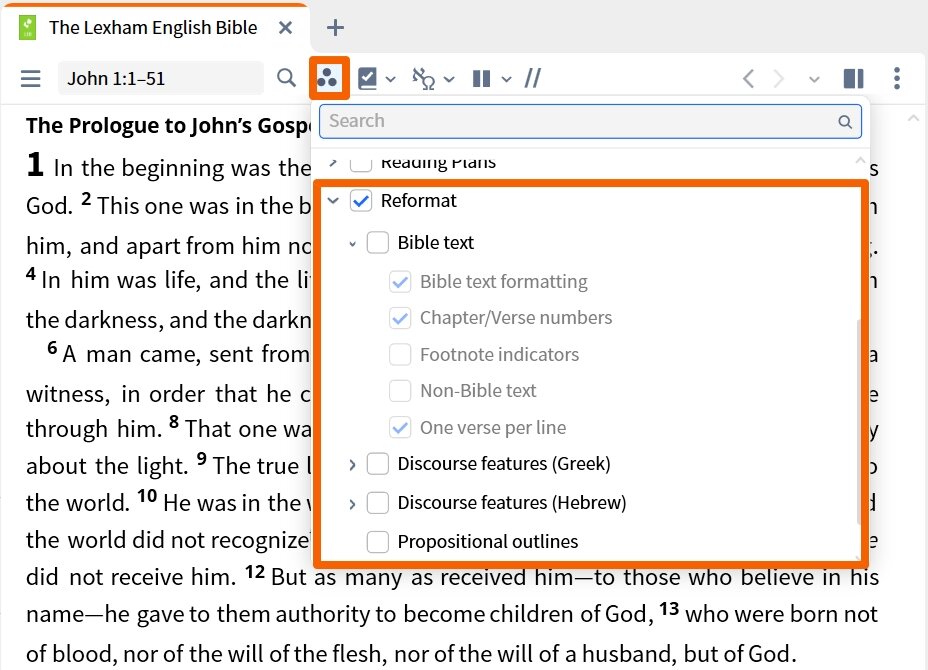Toggle Bible text formatting checkbox

(400, 282)
